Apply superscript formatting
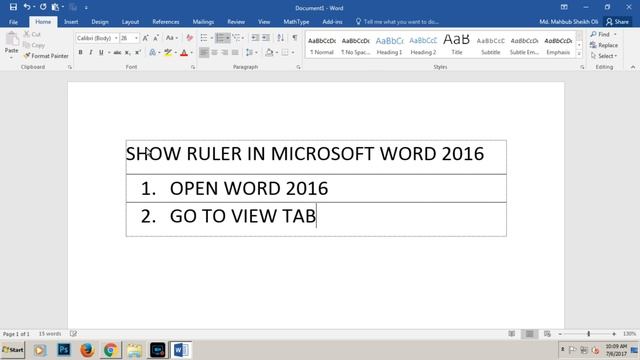The image size is (640, 360). point(138,53)
